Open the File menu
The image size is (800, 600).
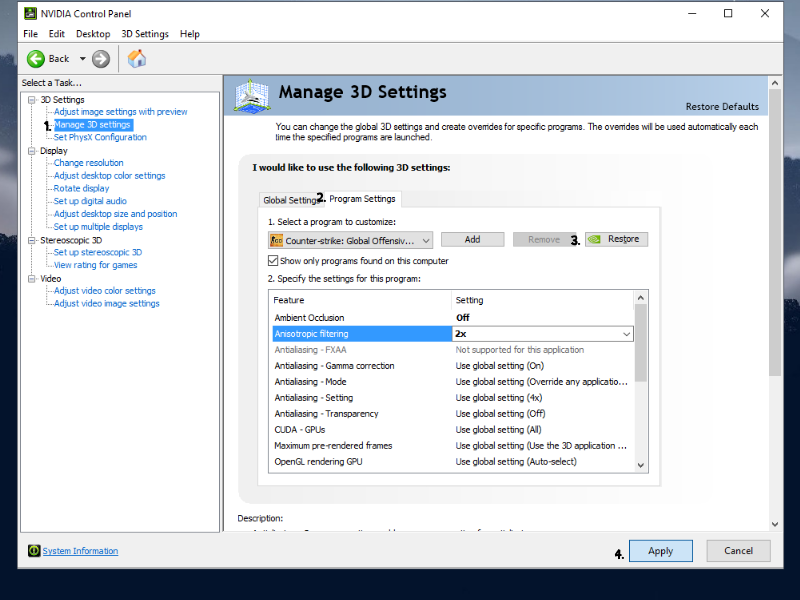(31, 34)
